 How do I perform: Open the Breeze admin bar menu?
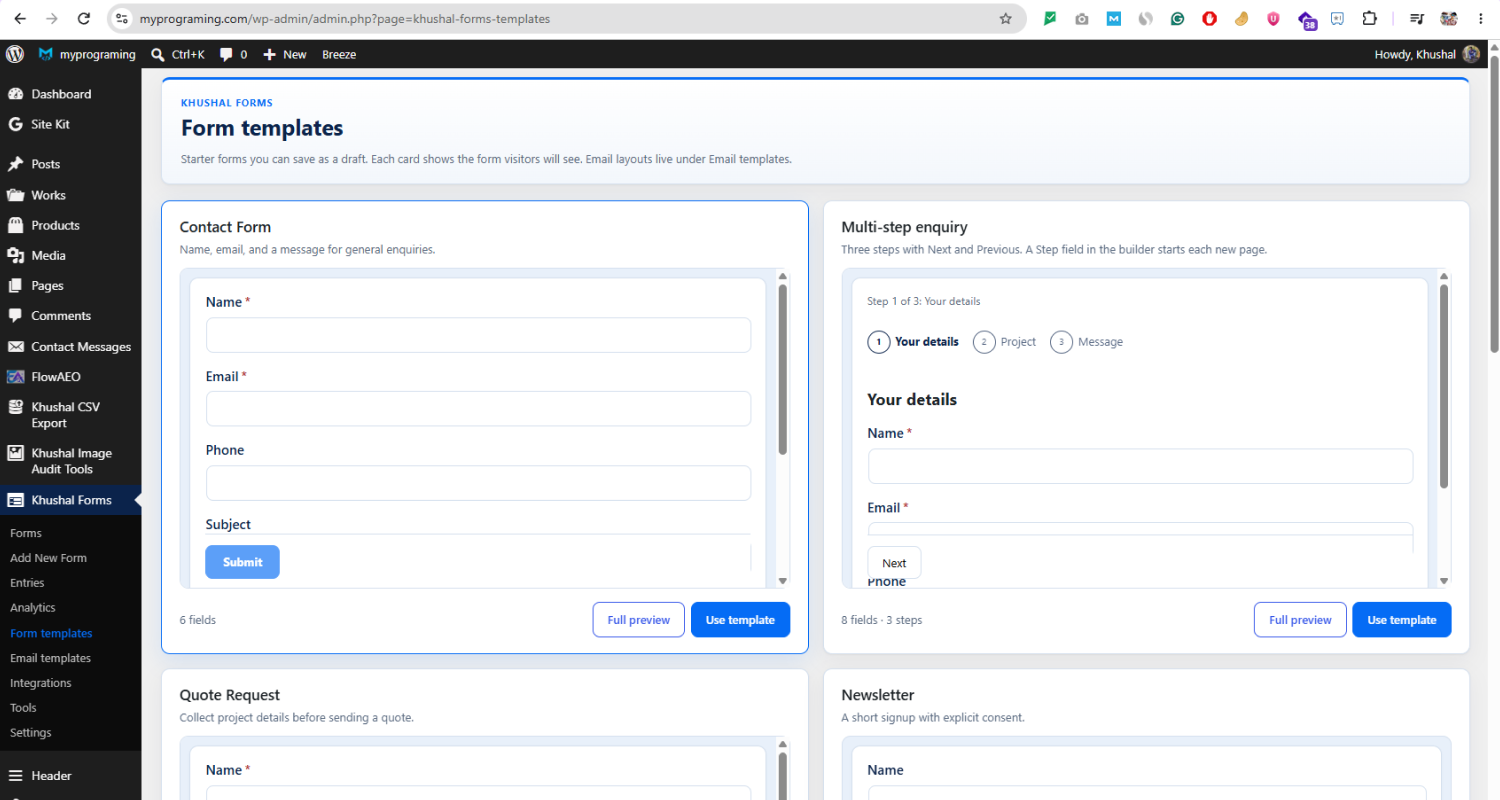click(339, 54)
